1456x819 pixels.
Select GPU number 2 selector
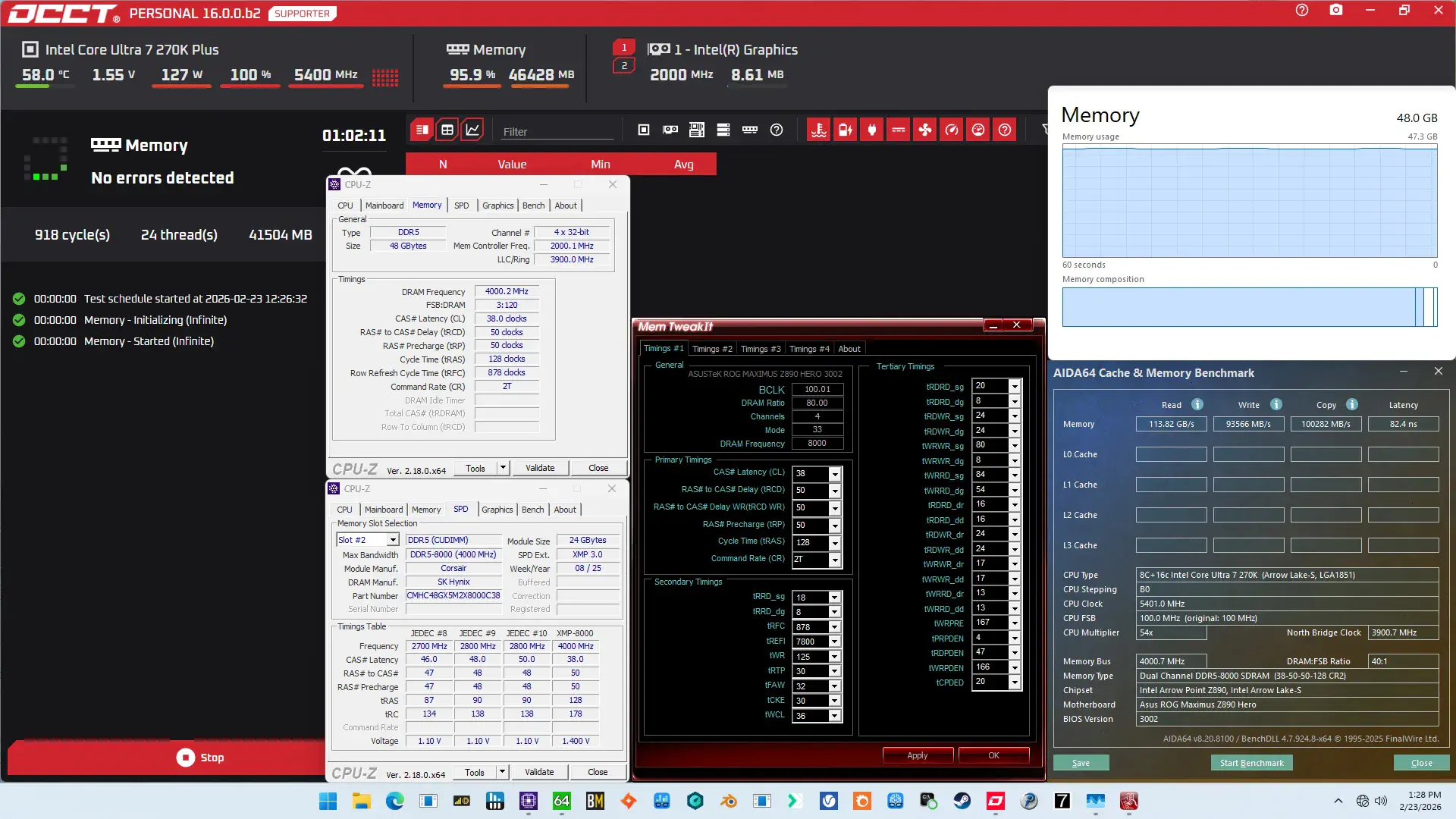coord(624,66)
